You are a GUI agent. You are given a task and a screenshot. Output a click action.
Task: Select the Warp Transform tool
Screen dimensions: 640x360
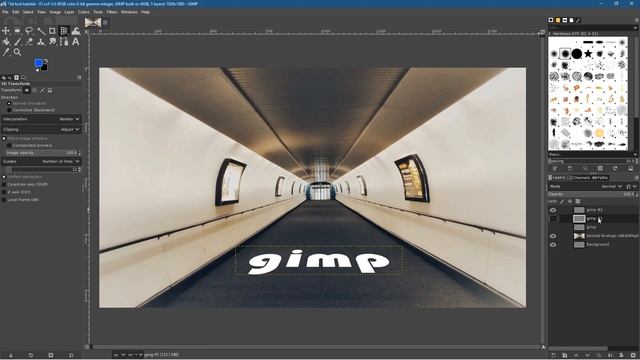76,31
